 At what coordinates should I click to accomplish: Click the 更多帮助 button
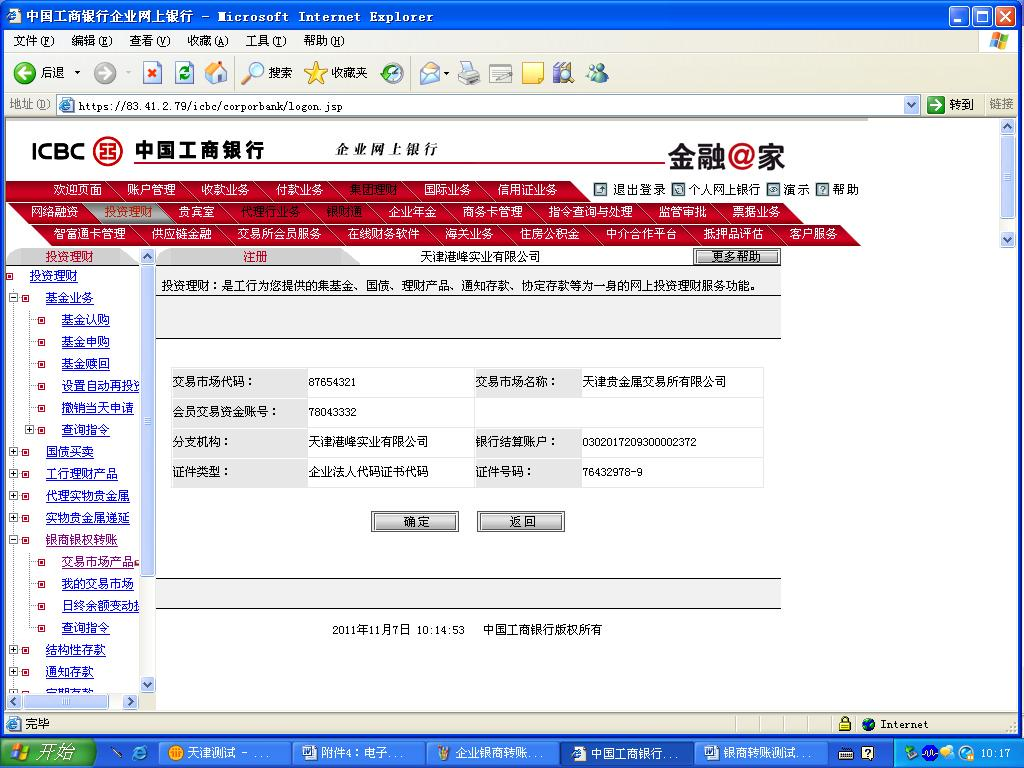coord(736,257)
